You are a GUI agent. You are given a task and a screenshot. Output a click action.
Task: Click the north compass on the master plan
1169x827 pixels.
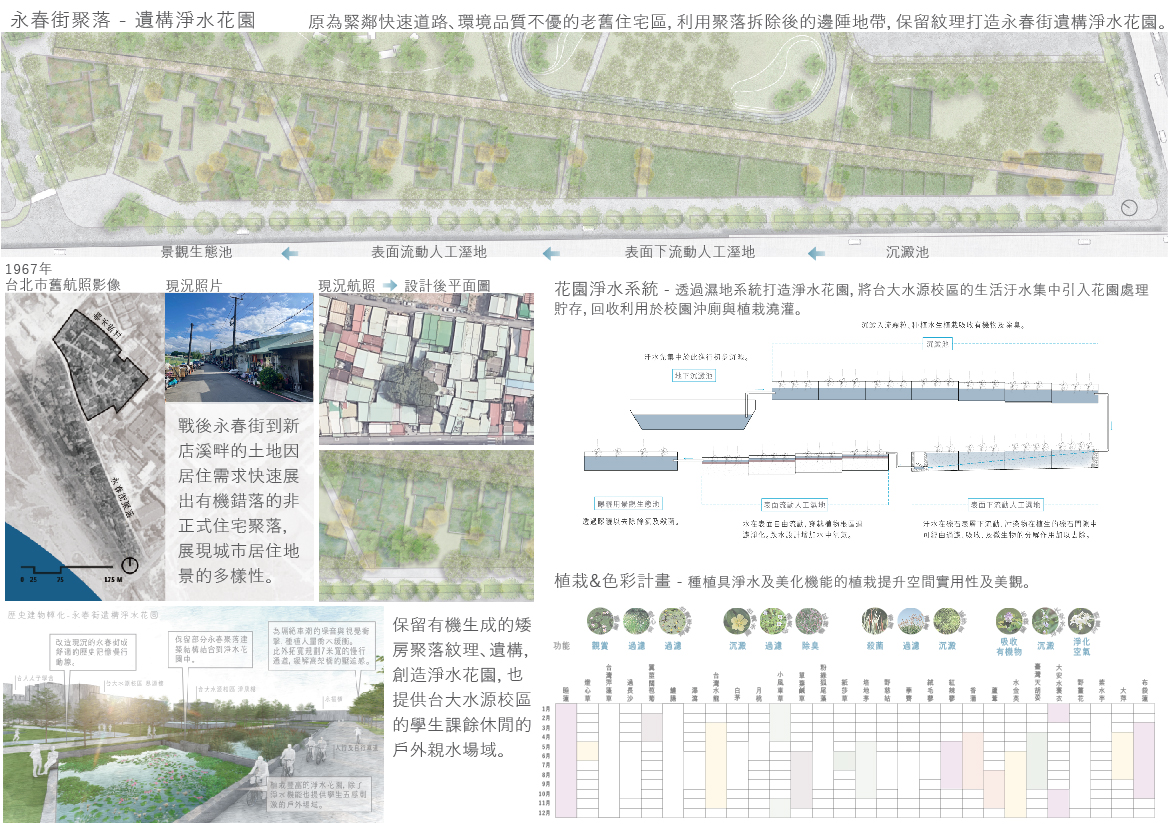click(x=1129, y=208)
